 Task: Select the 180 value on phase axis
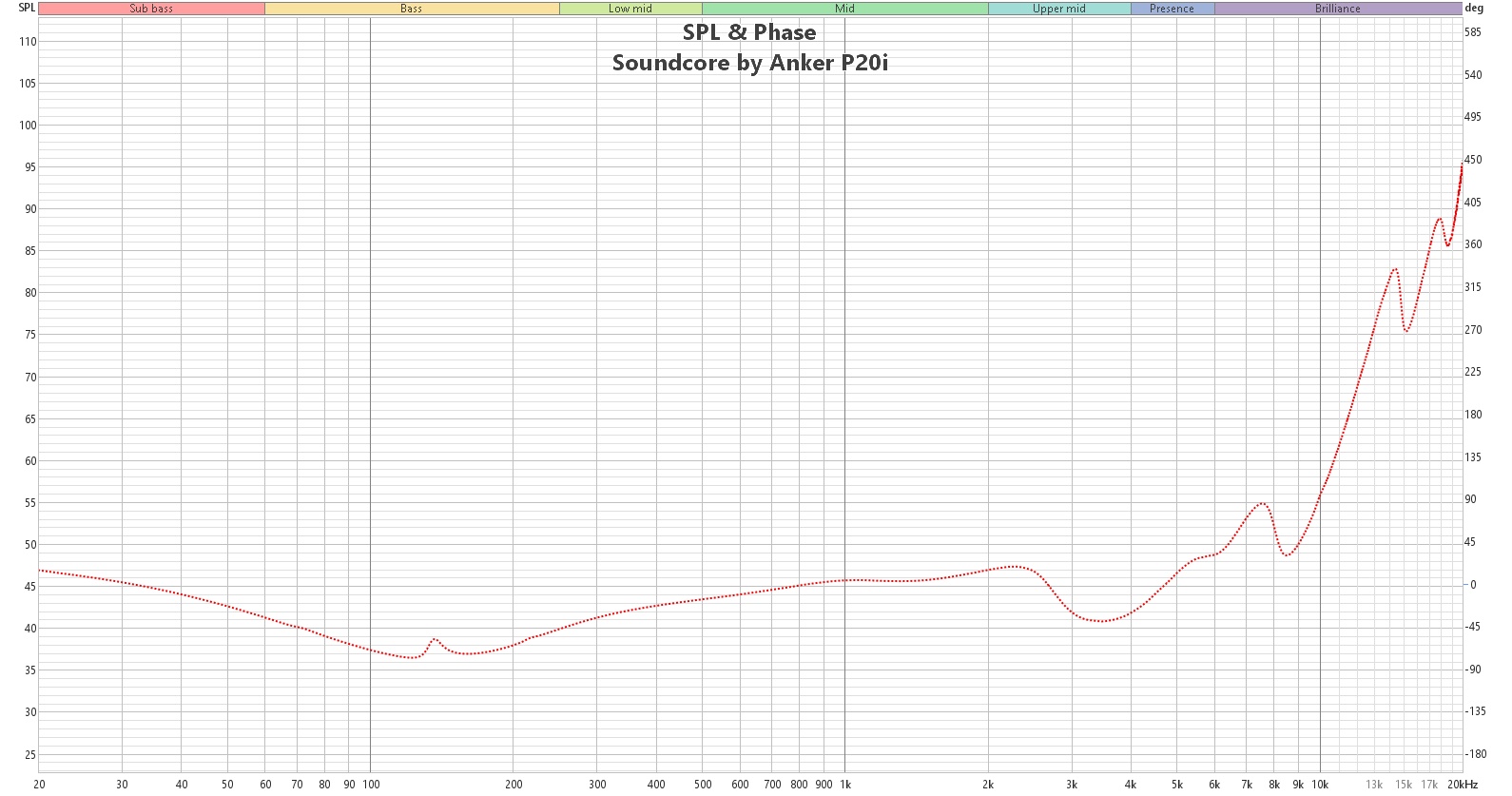coord(1473,415)
